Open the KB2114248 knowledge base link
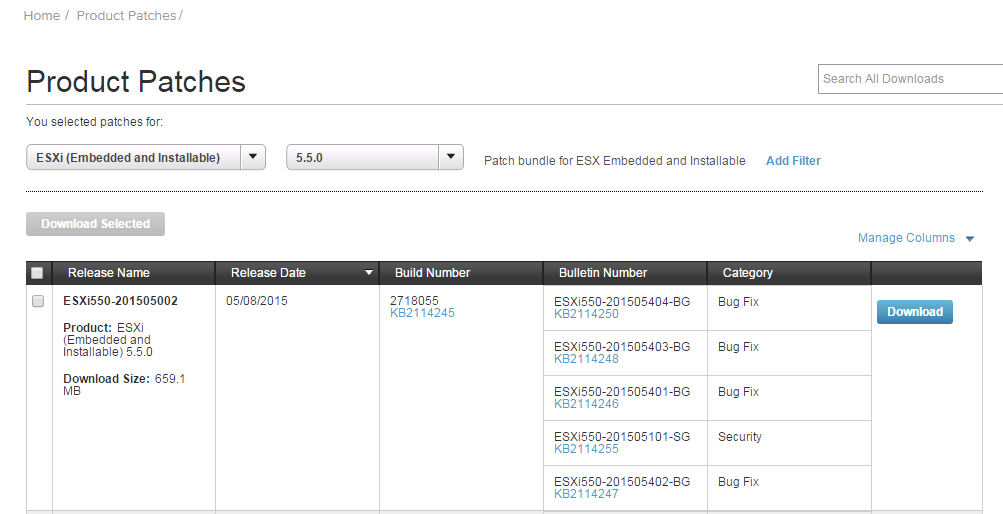Viewport: 1003px width, 514px height. click(x=587, y=359)
